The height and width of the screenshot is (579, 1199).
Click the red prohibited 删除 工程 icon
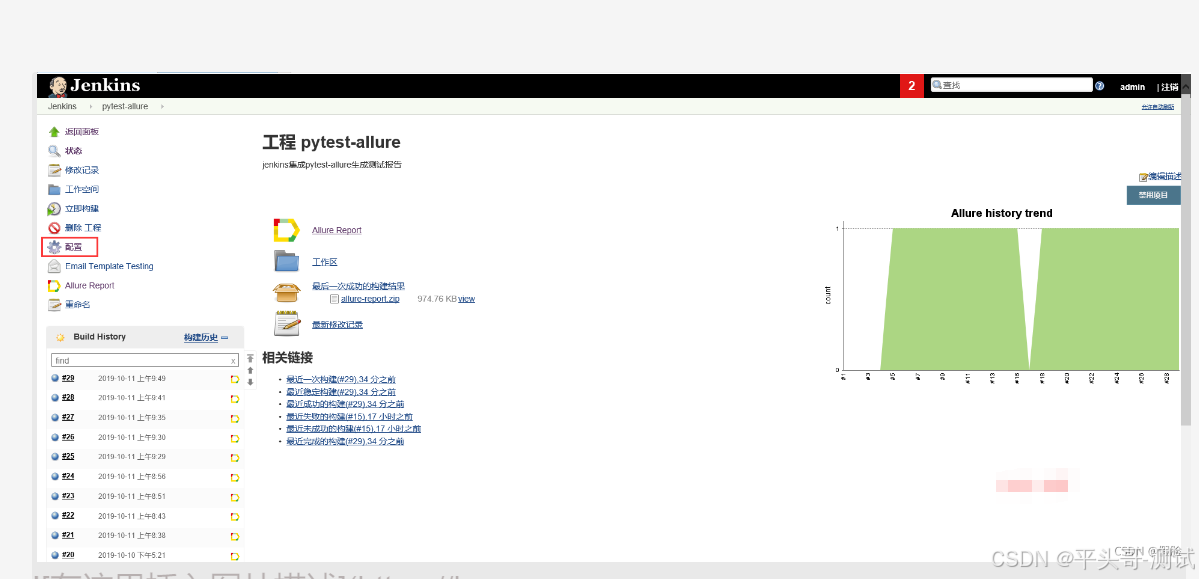pos(54,227)
